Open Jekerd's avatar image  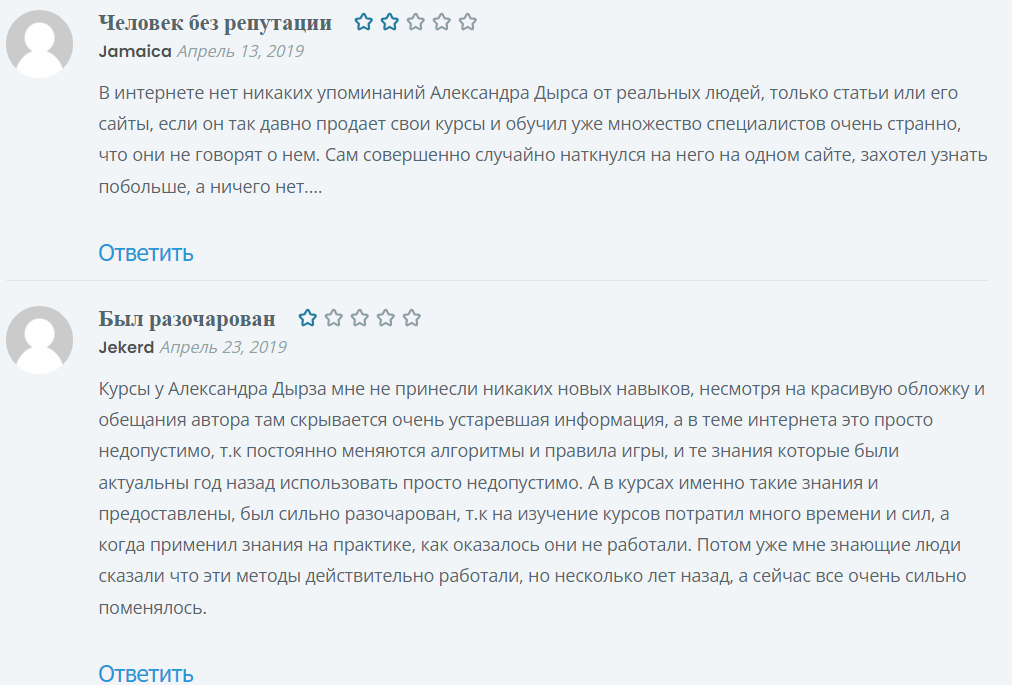(x=39, y=340)
